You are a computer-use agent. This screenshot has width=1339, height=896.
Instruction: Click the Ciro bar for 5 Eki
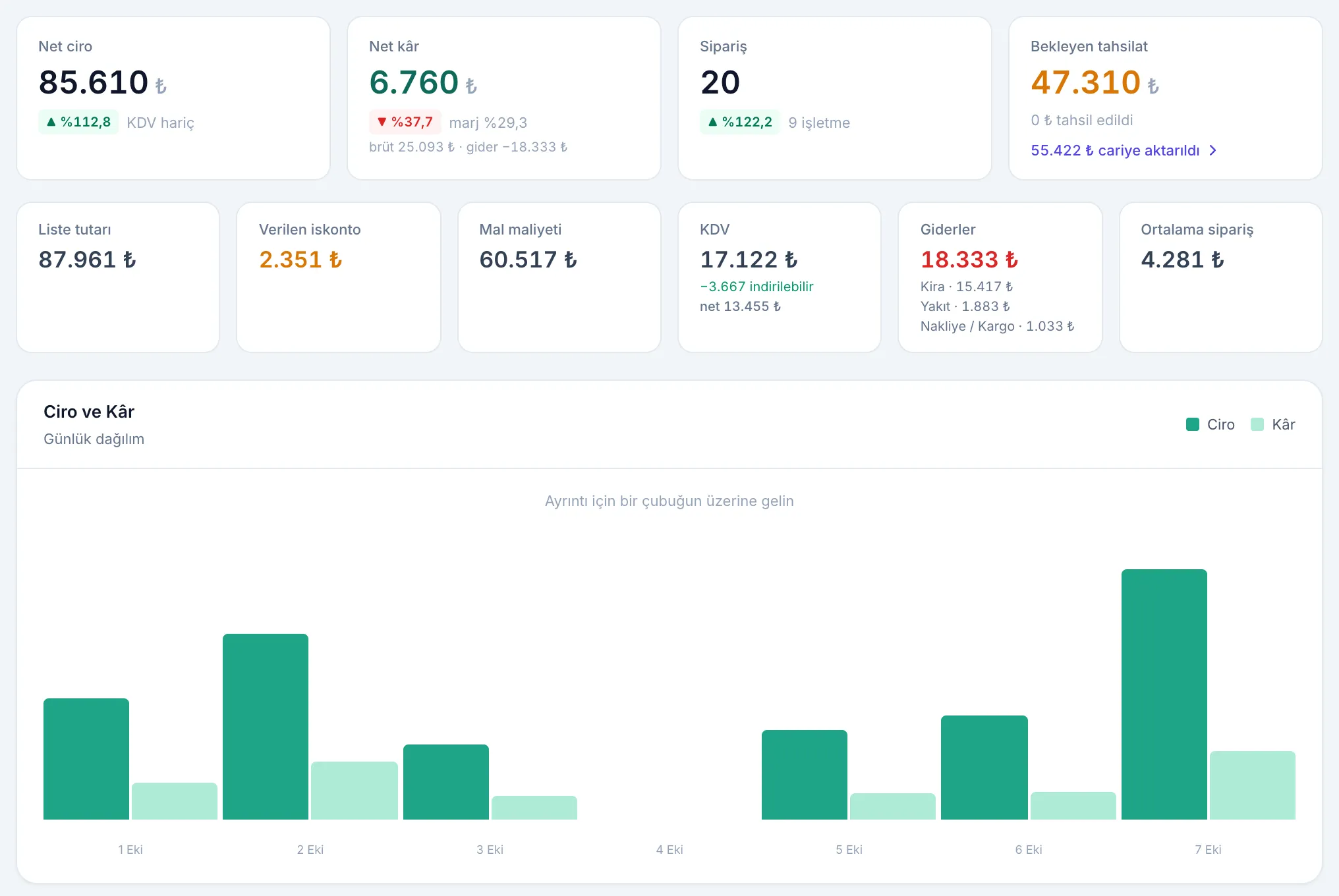coord(805,775)
